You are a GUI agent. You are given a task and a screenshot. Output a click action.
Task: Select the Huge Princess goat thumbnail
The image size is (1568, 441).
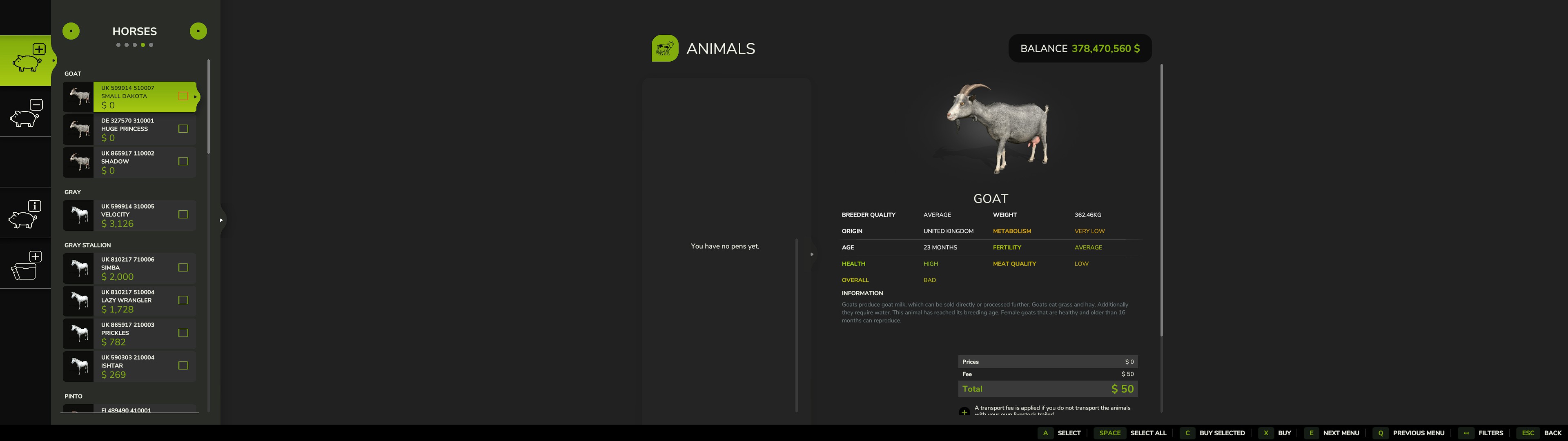point(78,129)
